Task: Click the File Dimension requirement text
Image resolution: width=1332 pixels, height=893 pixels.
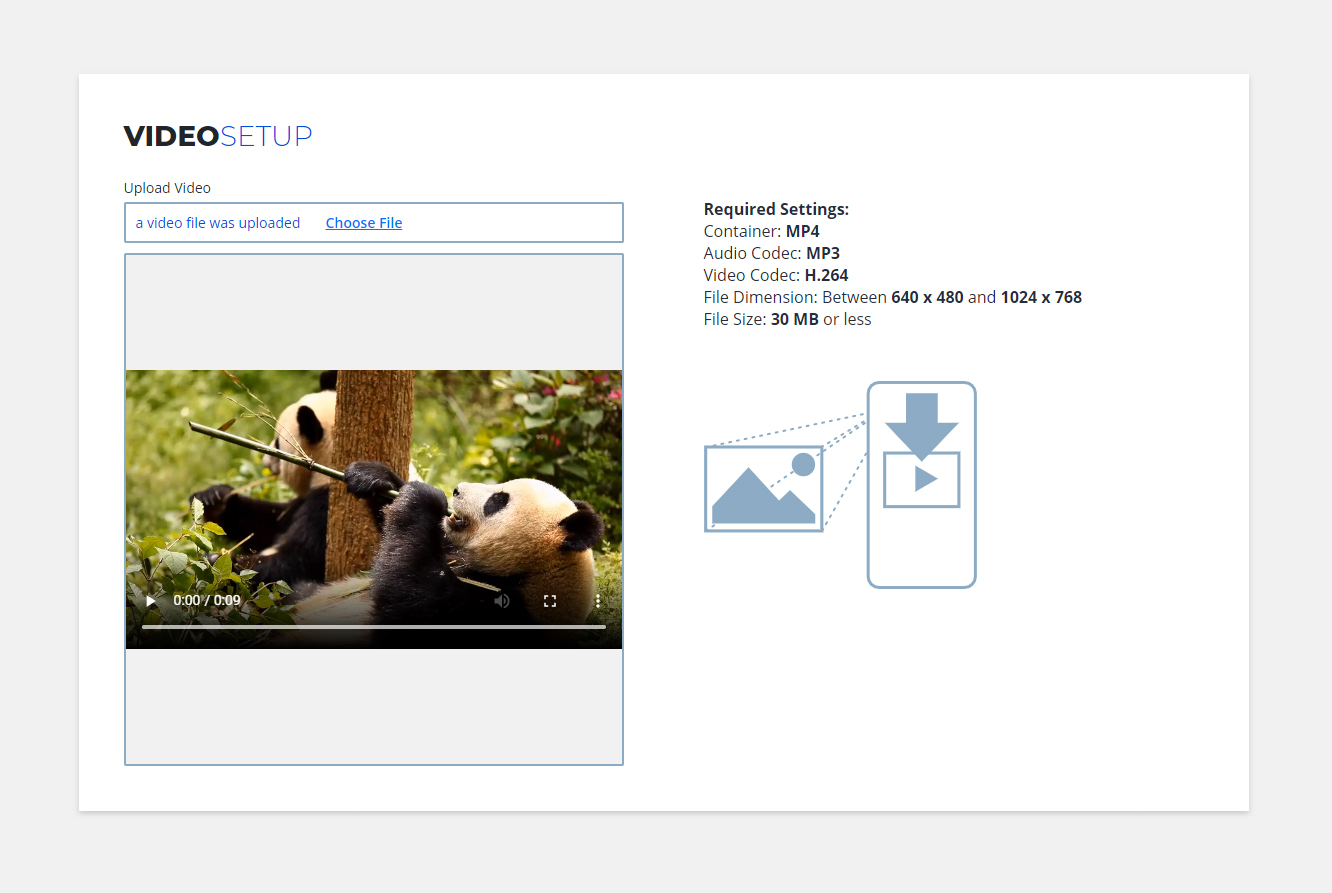Action: pos(892,297)
